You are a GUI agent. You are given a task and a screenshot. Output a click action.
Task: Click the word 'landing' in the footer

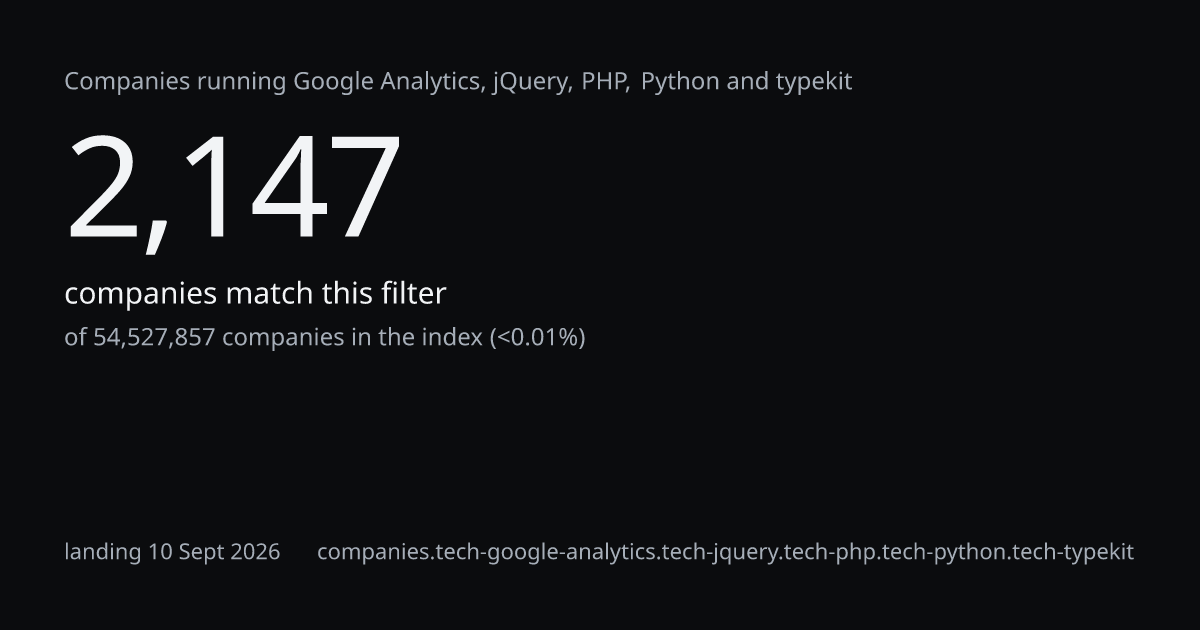pos(103,552)
